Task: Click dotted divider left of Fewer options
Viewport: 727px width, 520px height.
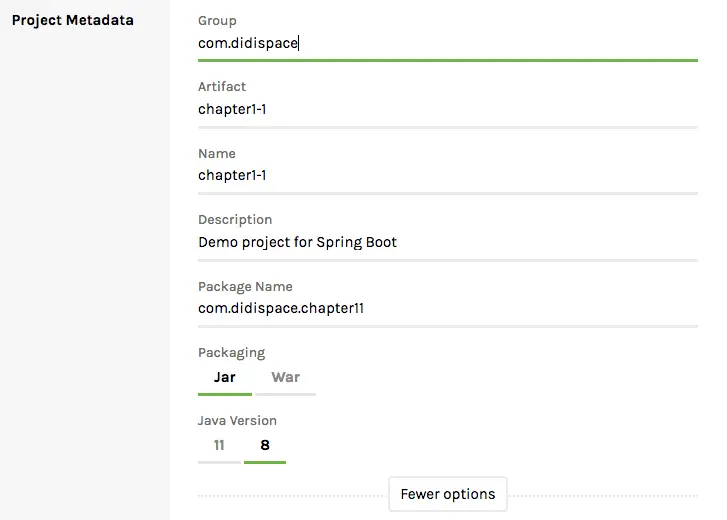Action: tap(292, 495)
